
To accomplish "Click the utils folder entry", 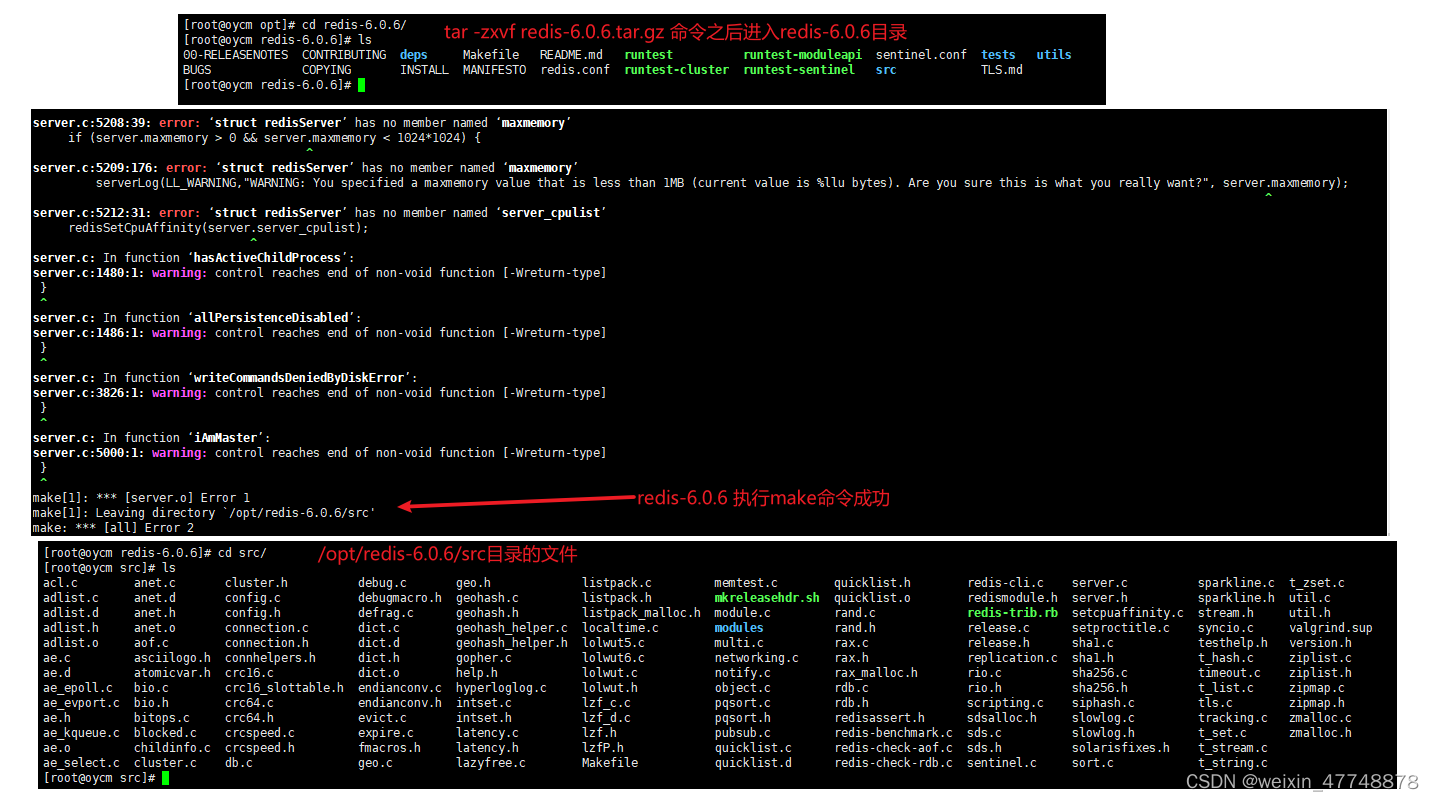I will pyautogui.click(x=1053, y=54).
